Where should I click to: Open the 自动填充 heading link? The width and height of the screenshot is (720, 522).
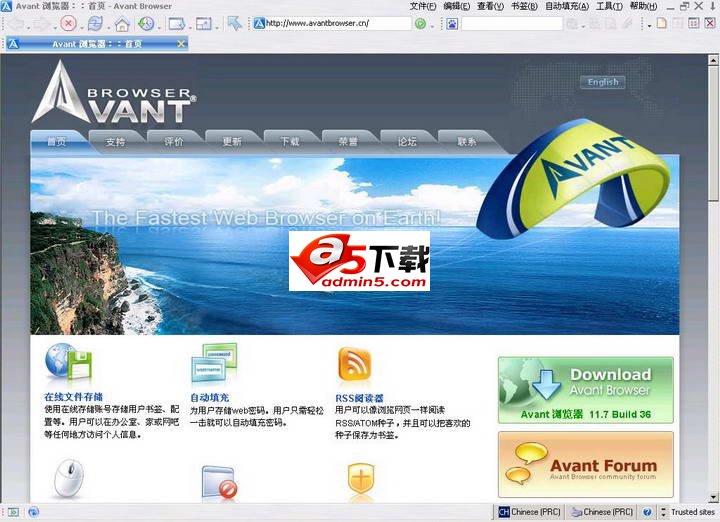click(209, 398)
